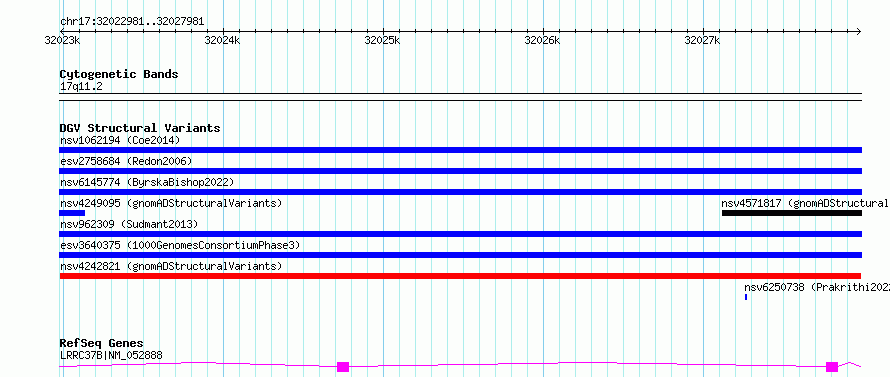Click the nsv6145774 (ByrskaBishop2022) label
The width and height of the screenshot is (890, 377).
[x=146, y=182]
